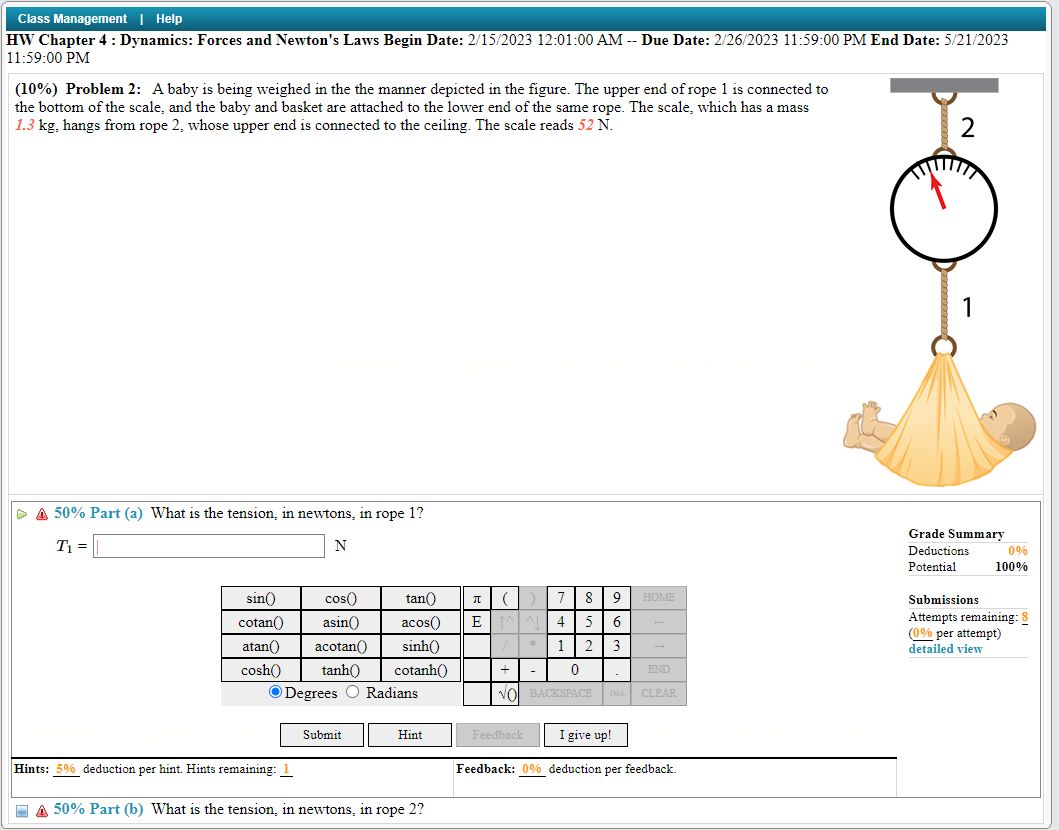The image size is (1059, 830).
Task: Click the E scientific notation key
Action: pos(476,621)
